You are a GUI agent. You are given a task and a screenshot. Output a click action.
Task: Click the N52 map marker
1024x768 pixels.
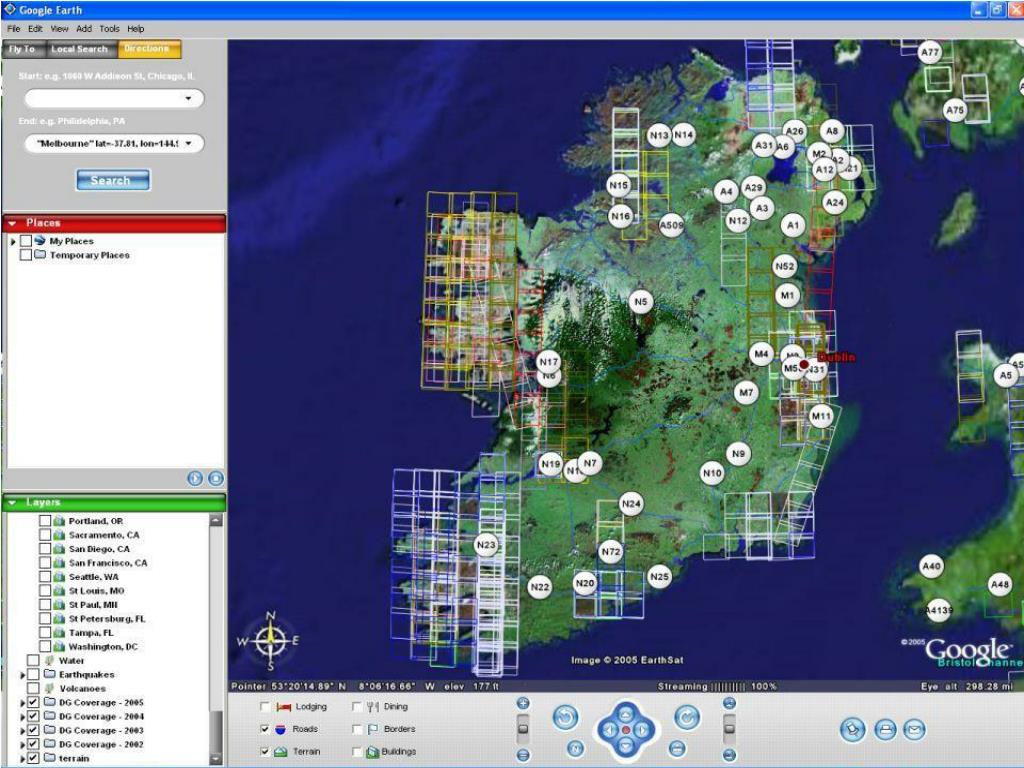(784, 266)
